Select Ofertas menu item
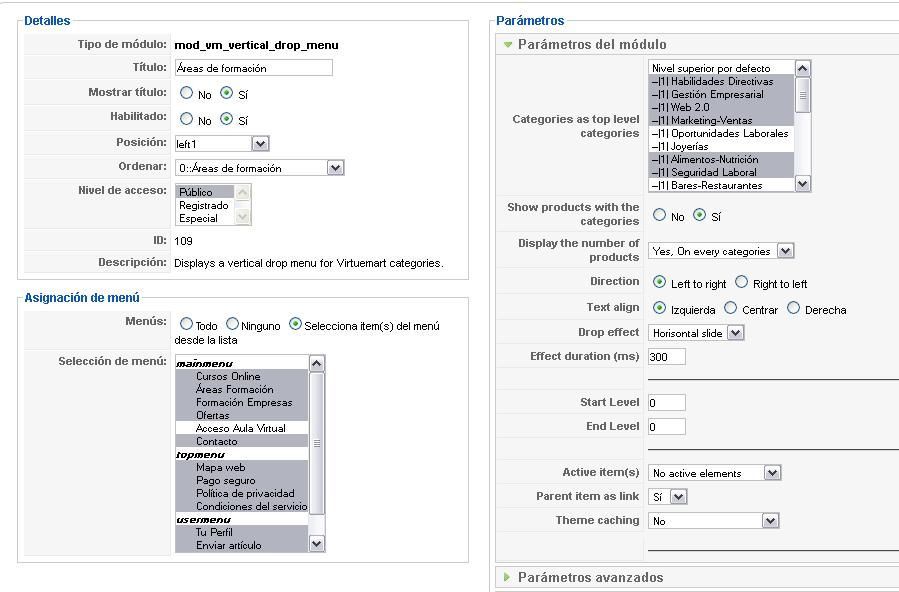This screenshot has height=592, width=899. click(242, 415)
